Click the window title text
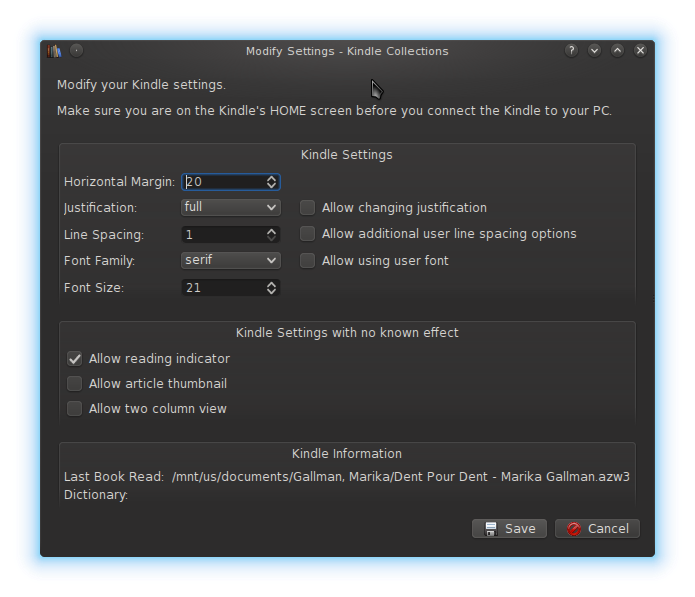This screenshot has width=695, height=597. [347, 51]
